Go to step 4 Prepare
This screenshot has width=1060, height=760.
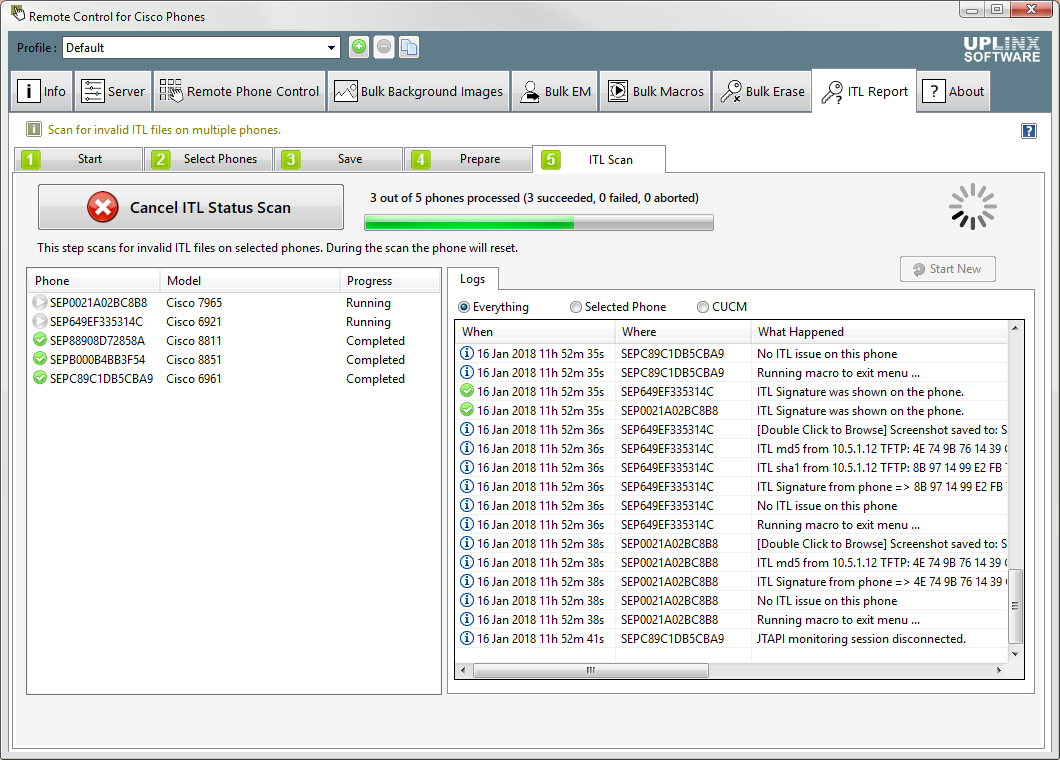(467, 160)
